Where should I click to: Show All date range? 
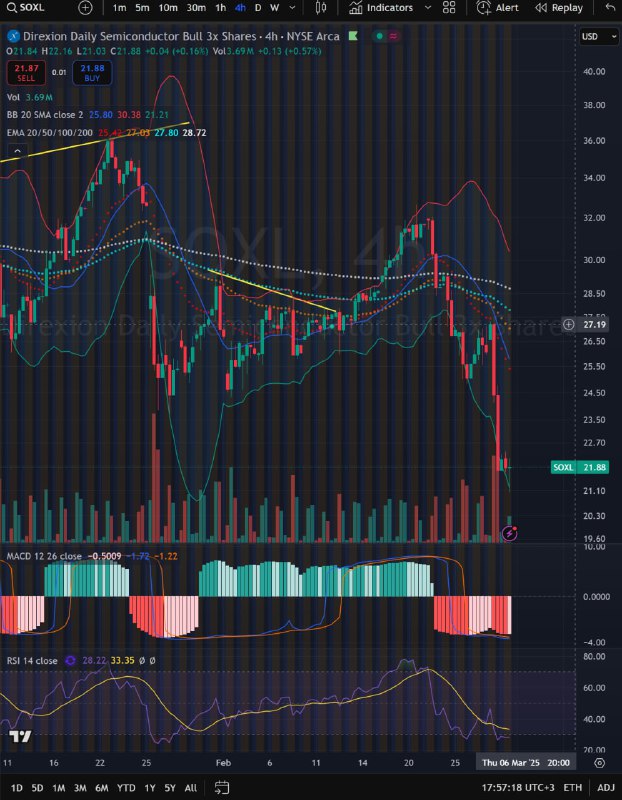point(190,788)
